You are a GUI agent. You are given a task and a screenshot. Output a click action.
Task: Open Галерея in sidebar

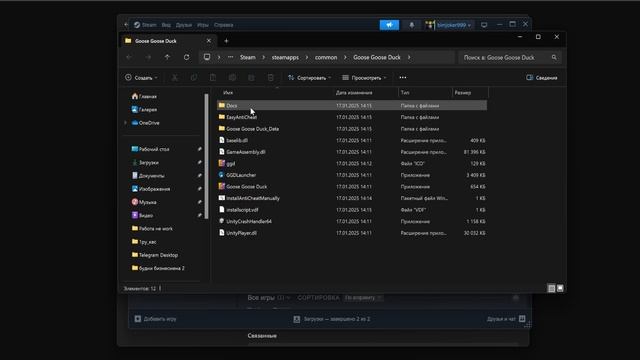pyautogui.click(x=144, y=109)
